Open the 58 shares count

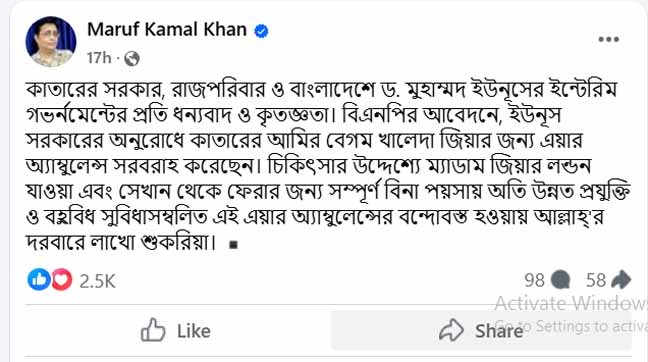tap(596, 280)
